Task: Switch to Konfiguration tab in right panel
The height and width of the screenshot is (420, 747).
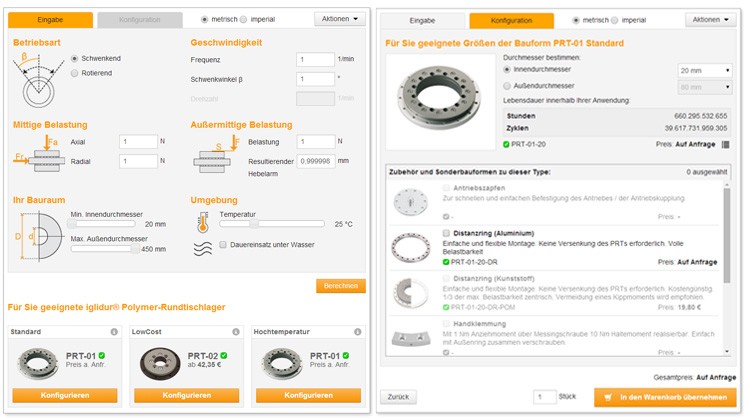Action: (512, 21)
